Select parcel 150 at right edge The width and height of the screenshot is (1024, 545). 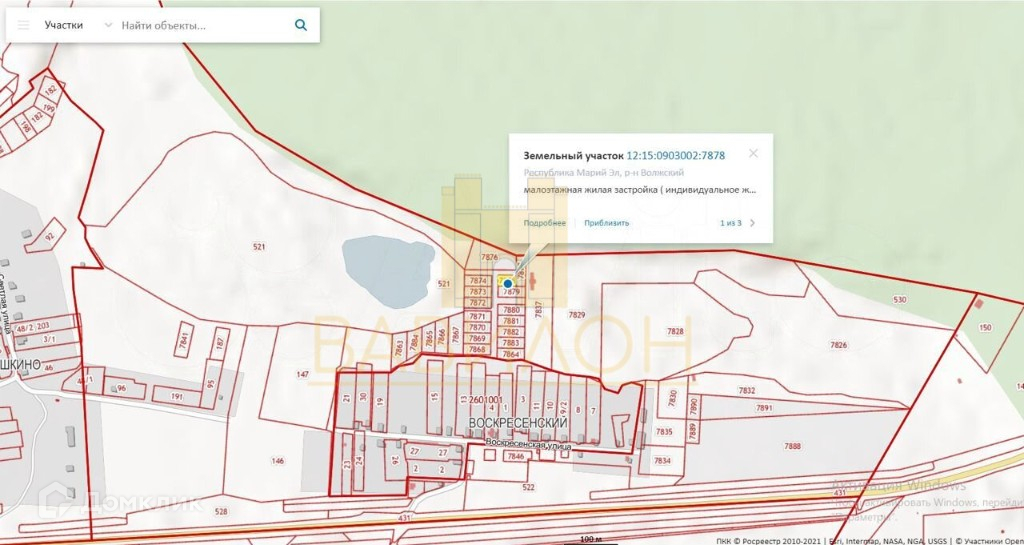(x=985, y=328)
